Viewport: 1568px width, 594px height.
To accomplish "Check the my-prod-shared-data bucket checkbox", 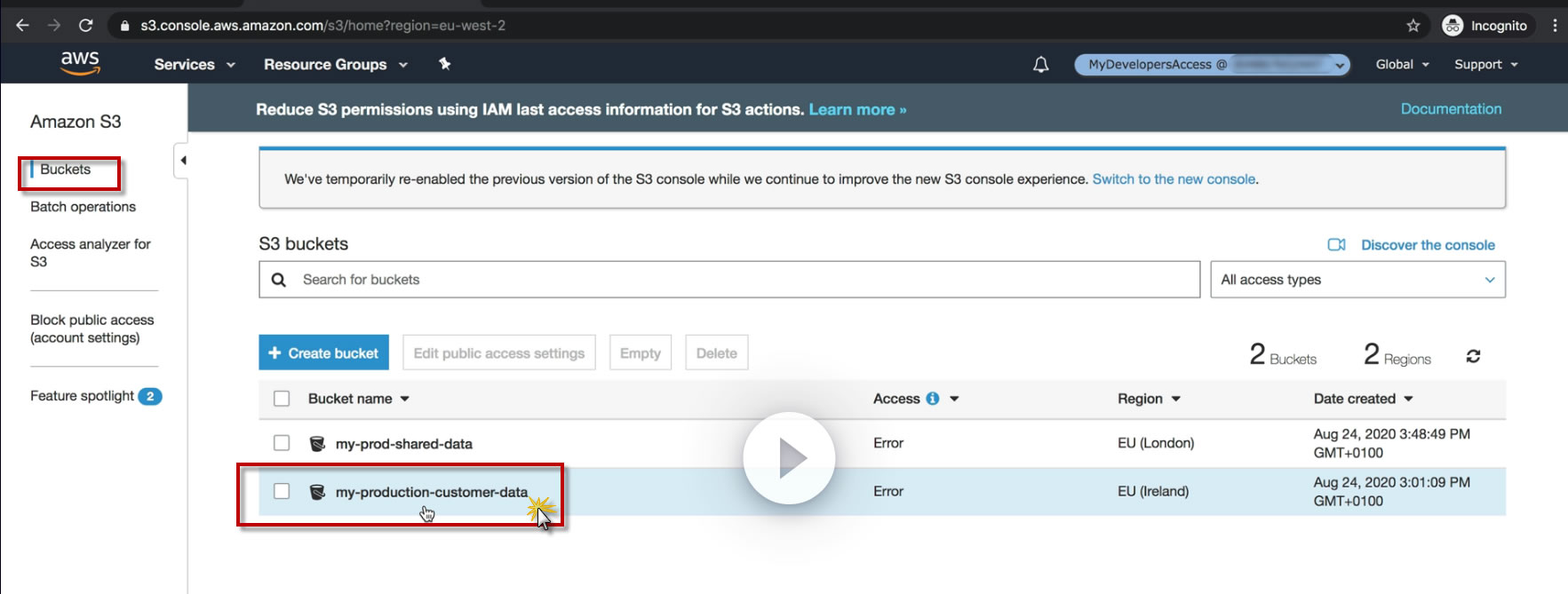I will point(282,443).
